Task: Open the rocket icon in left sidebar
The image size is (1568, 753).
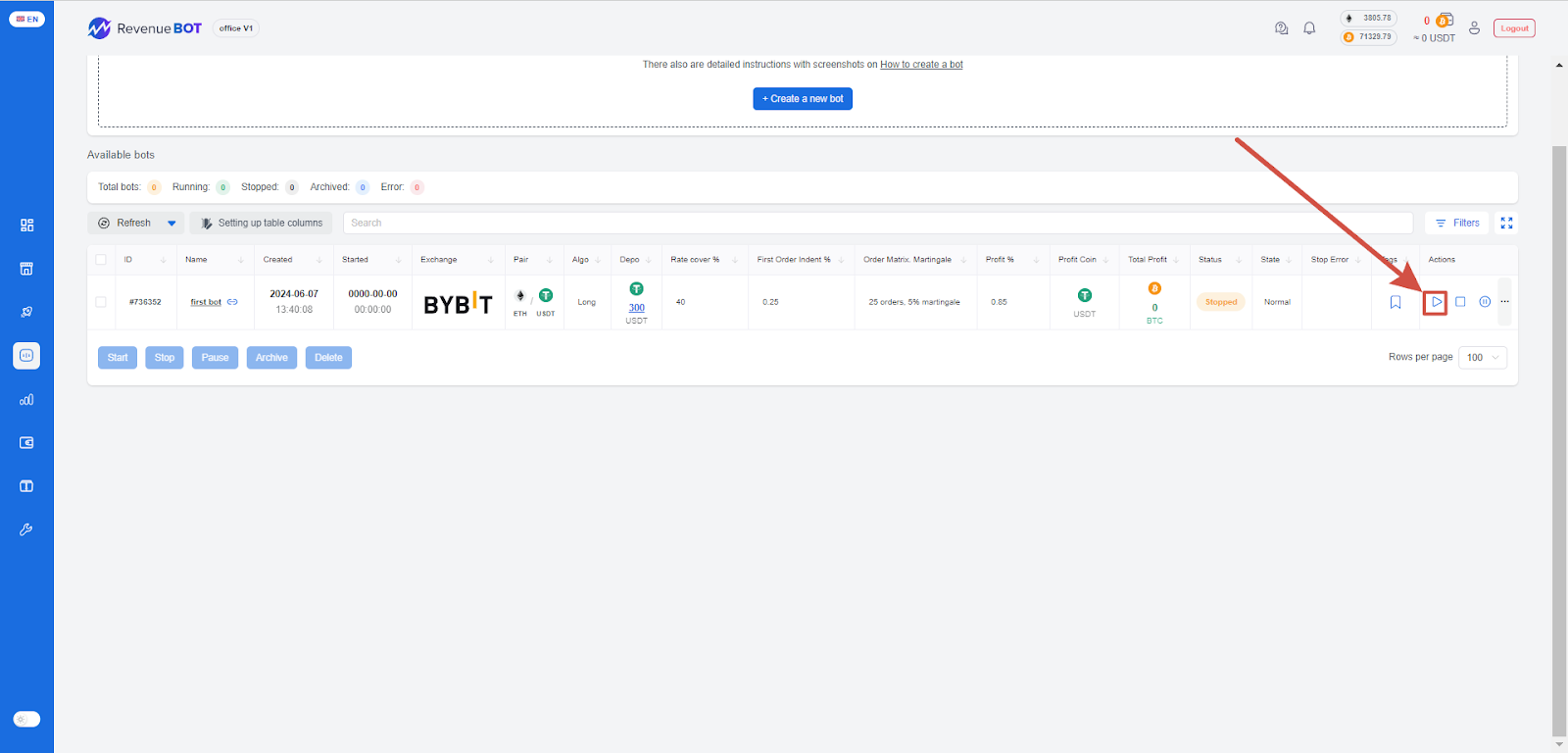Action: tap(26, 312)
